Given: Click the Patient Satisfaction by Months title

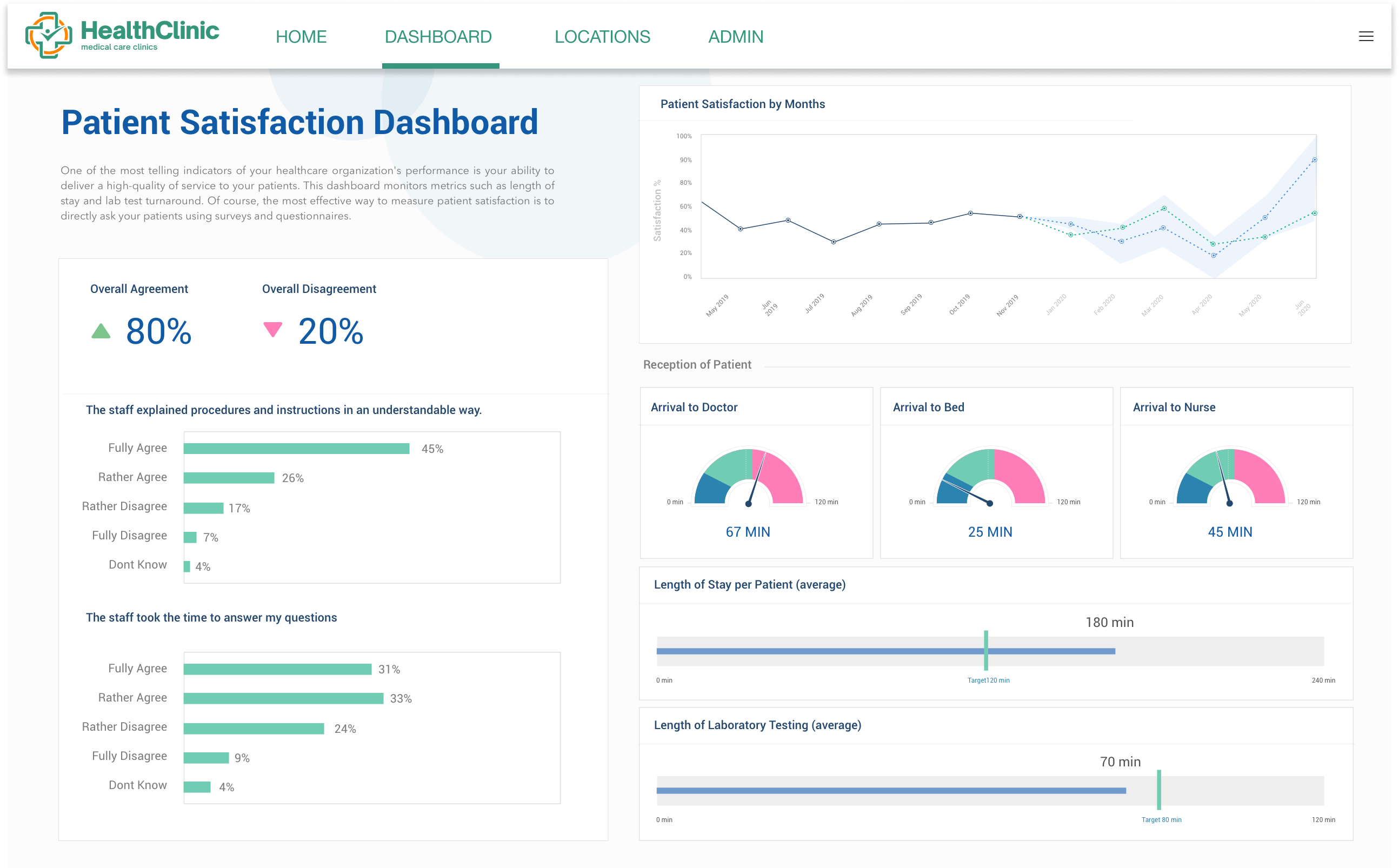Looking at the screenshot, I should click(x=742, y=104).
